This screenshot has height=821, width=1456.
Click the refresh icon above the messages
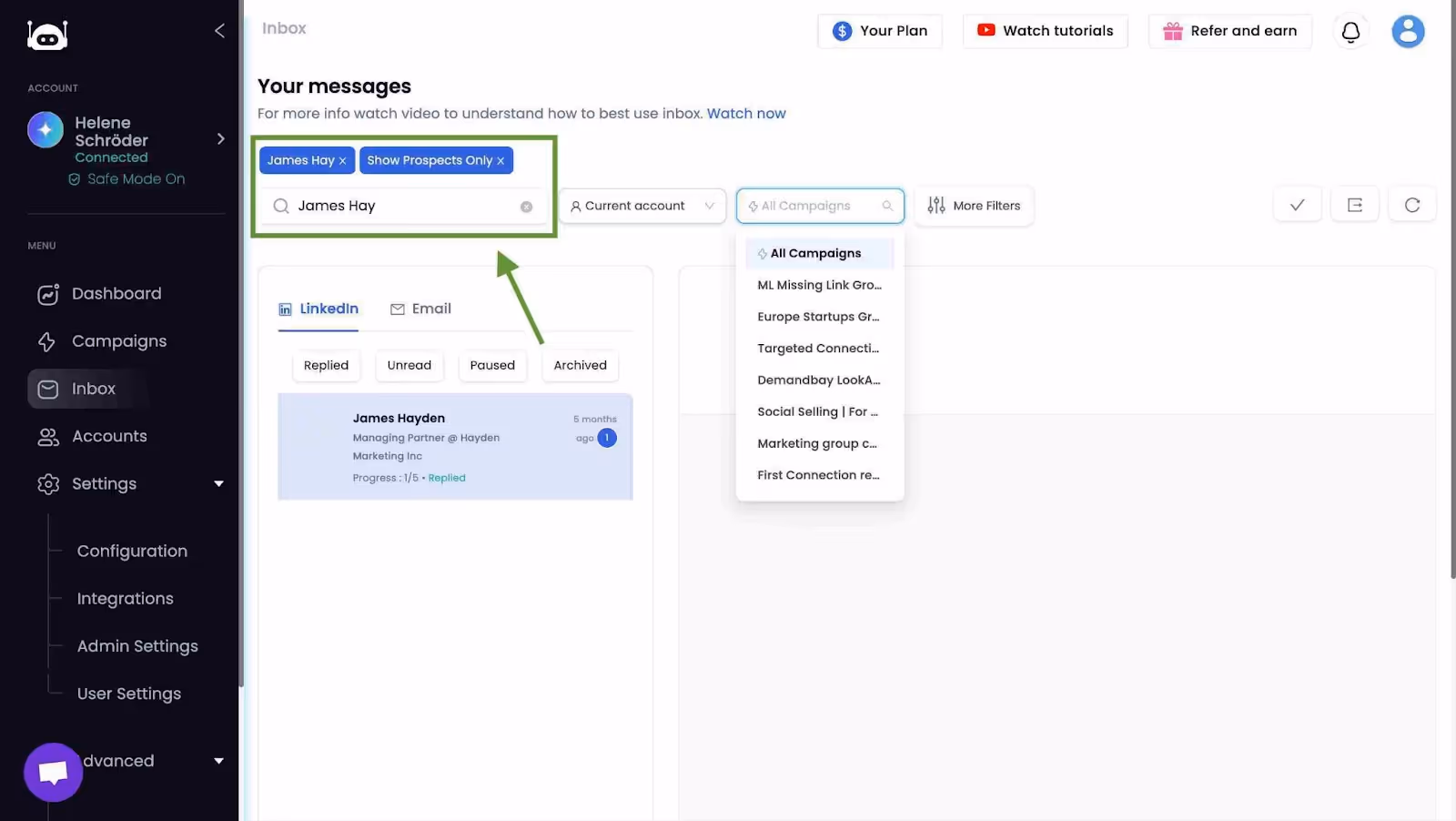1412,204
